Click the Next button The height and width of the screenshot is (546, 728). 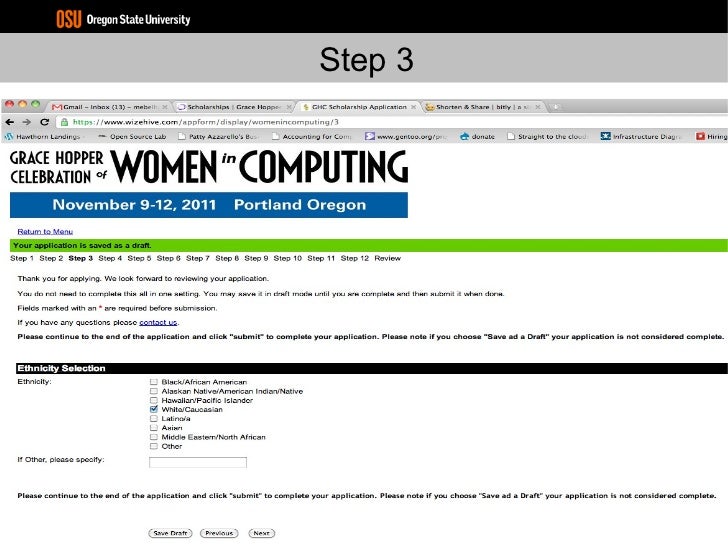click(261, 533)
